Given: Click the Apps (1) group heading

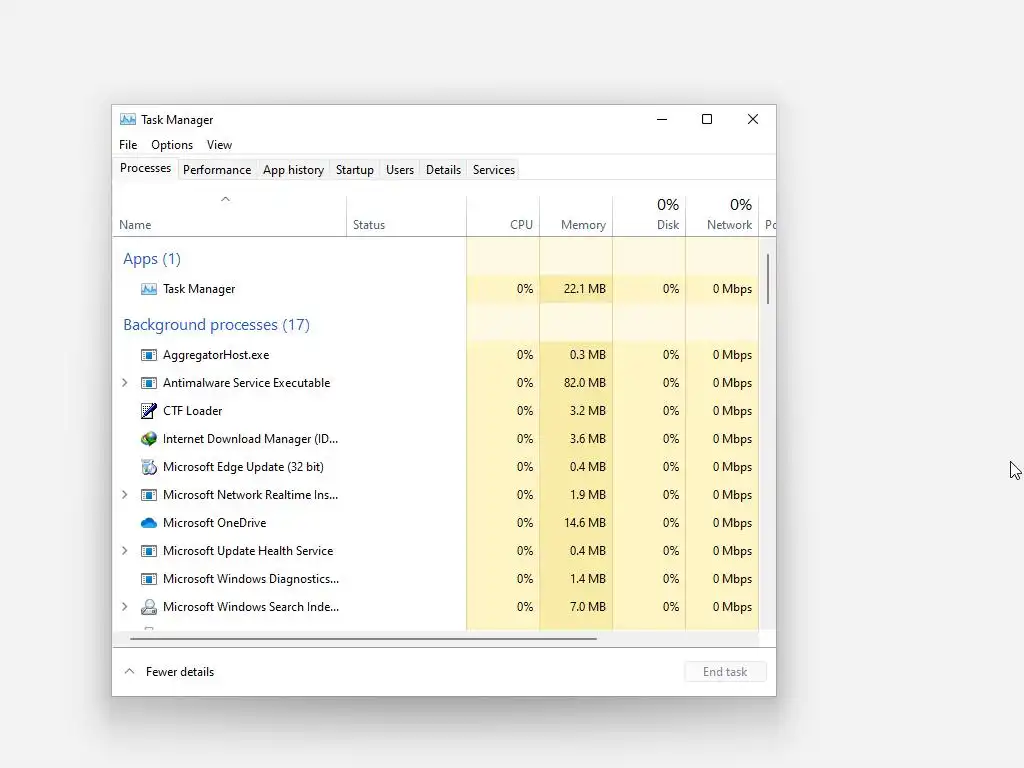Looking at the screenshot, I should 152,259.
